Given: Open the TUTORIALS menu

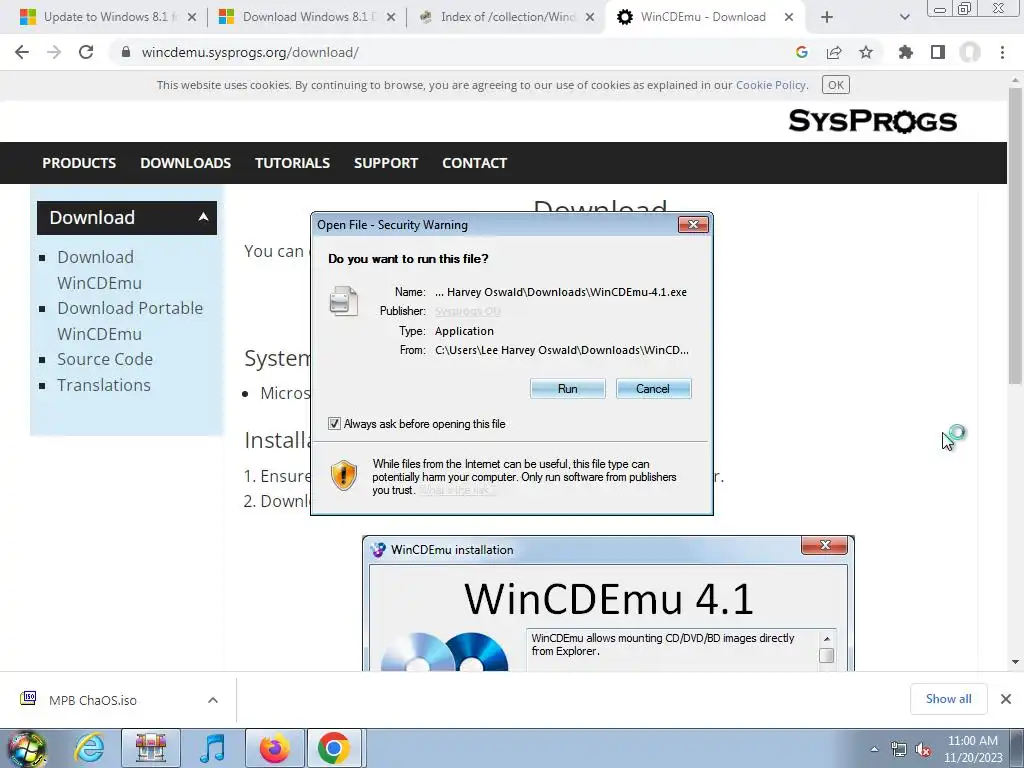Looking at the screenshot, I should [x=293, y=163].
